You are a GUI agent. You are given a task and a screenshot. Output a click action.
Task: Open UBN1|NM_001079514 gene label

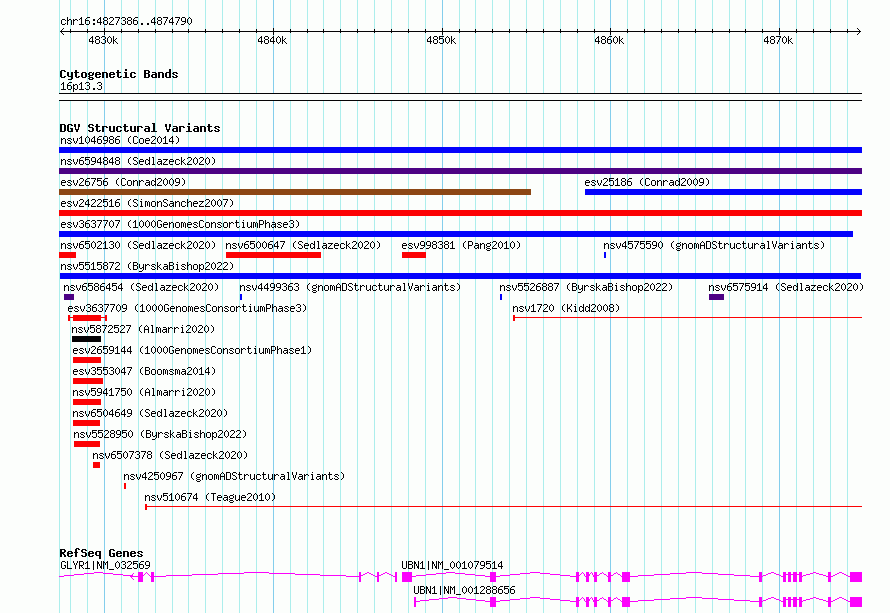[452, 565]
